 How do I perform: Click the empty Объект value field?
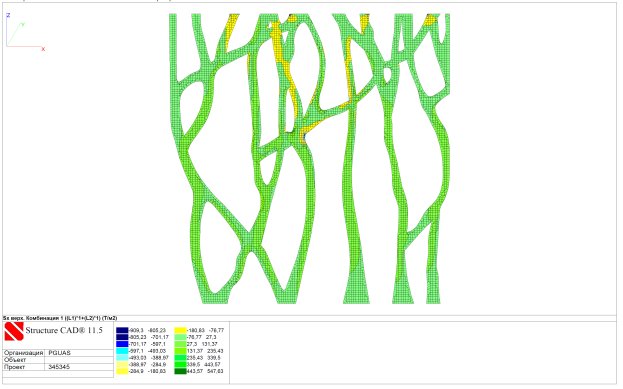coord(79,360)
